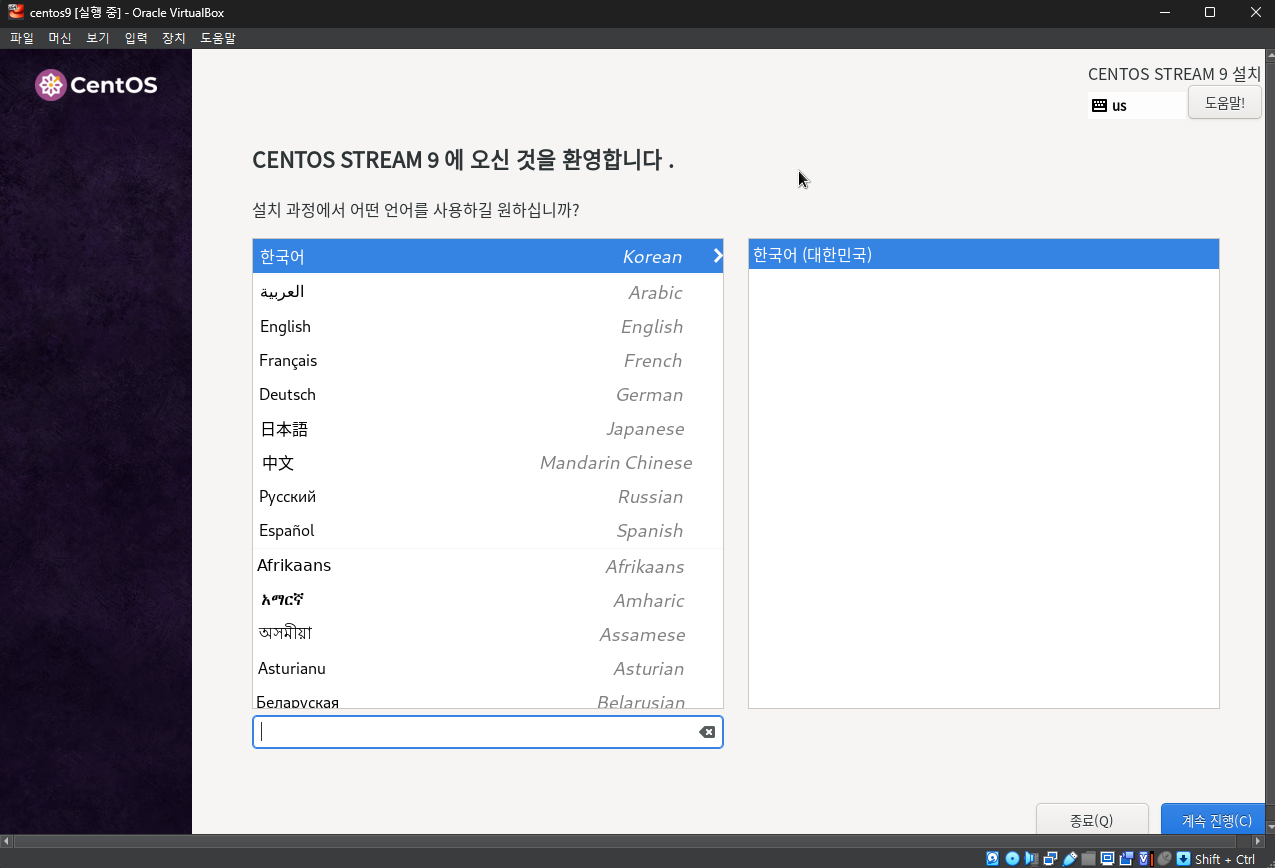The height and width of the screenshot is (868, 1275).
Task: Click the optical disc status icon
Action: [1012, 858]
